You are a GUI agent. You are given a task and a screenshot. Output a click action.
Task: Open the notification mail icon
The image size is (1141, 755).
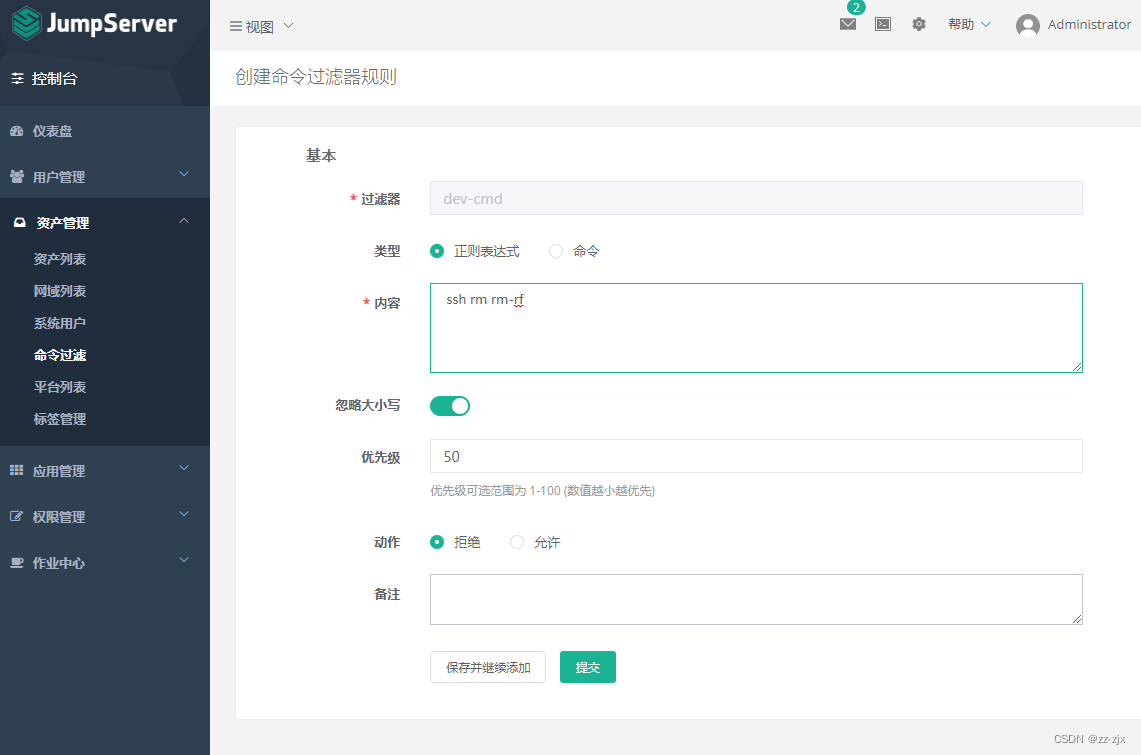click(x=847, y=24)
